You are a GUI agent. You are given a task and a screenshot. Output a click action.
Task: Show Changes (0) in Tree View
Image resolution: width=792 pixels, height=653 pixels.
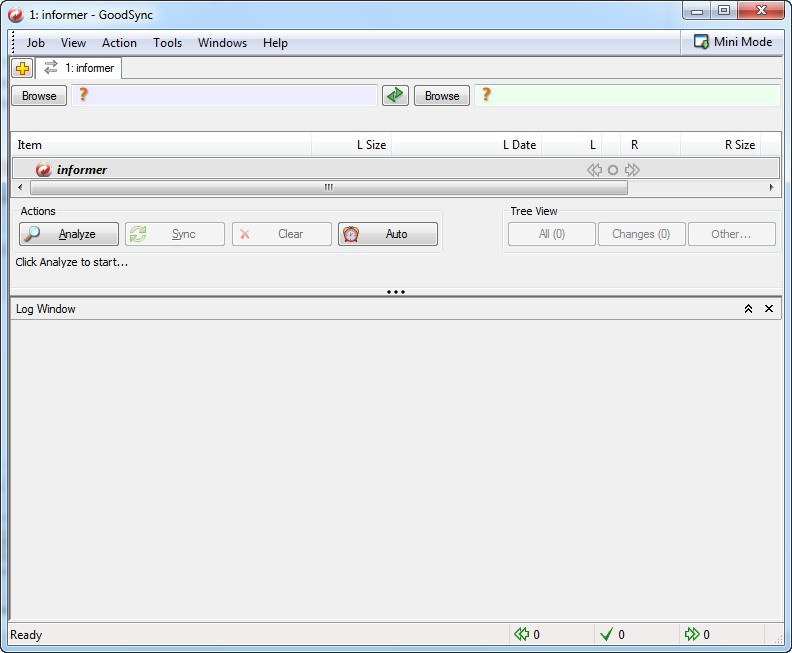(x=641, y=234)
